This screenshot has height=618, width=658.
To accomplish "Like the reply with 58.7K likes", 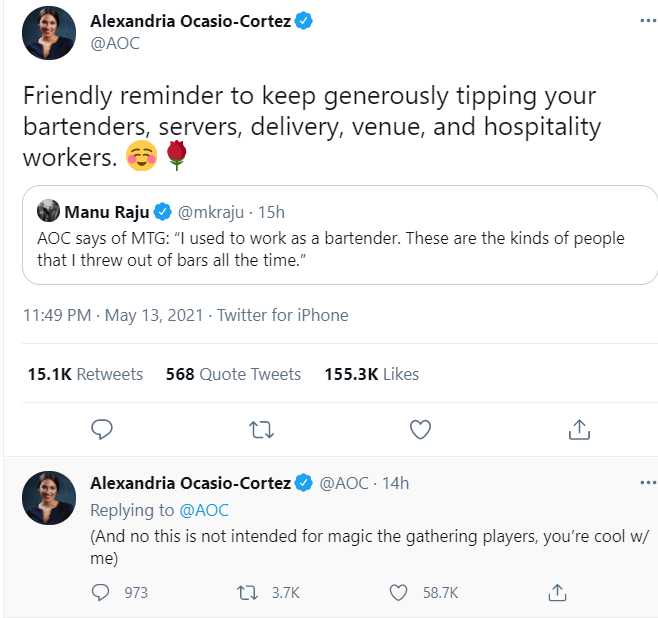I will (399, 592).
